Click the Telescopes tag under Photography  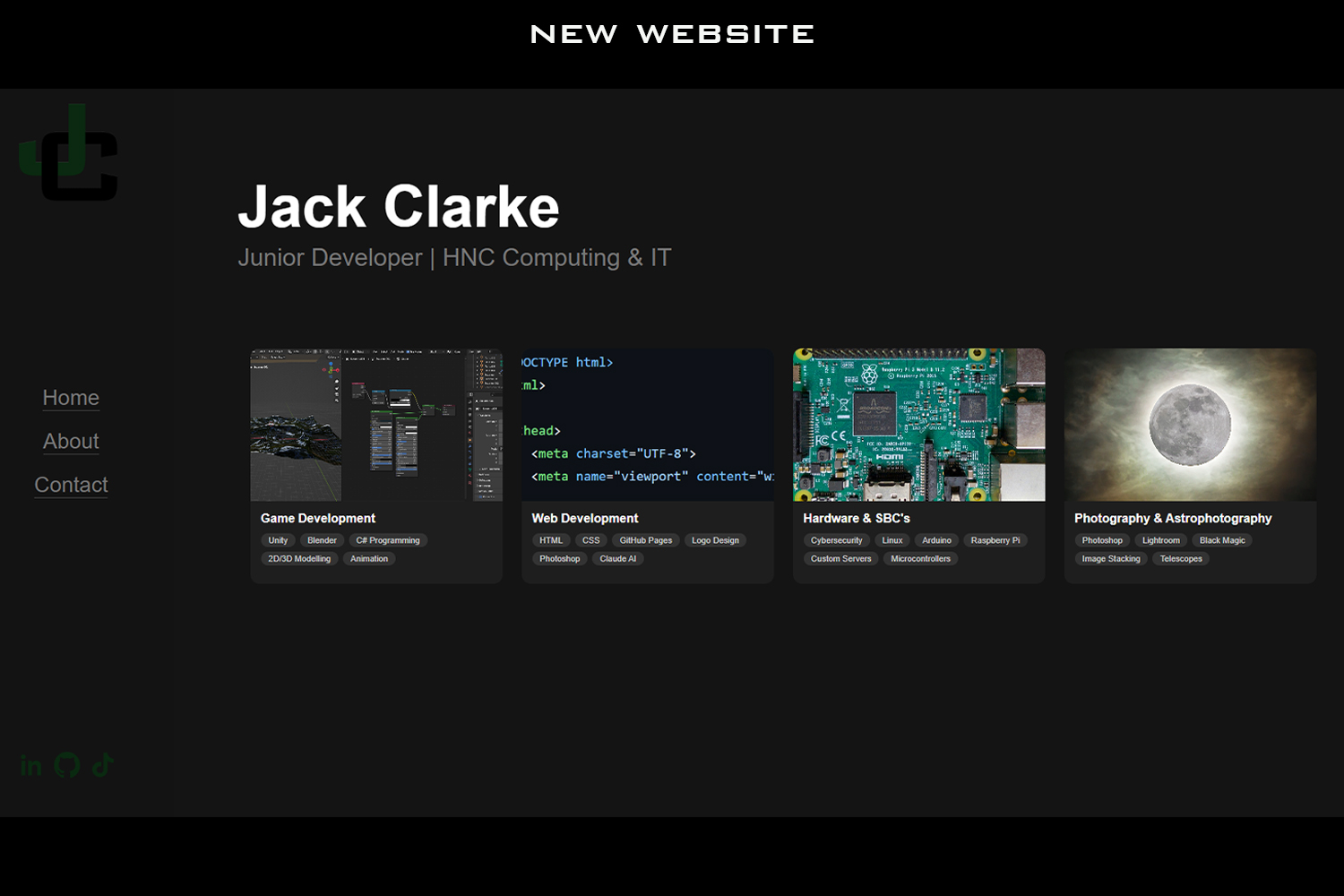1181,558
